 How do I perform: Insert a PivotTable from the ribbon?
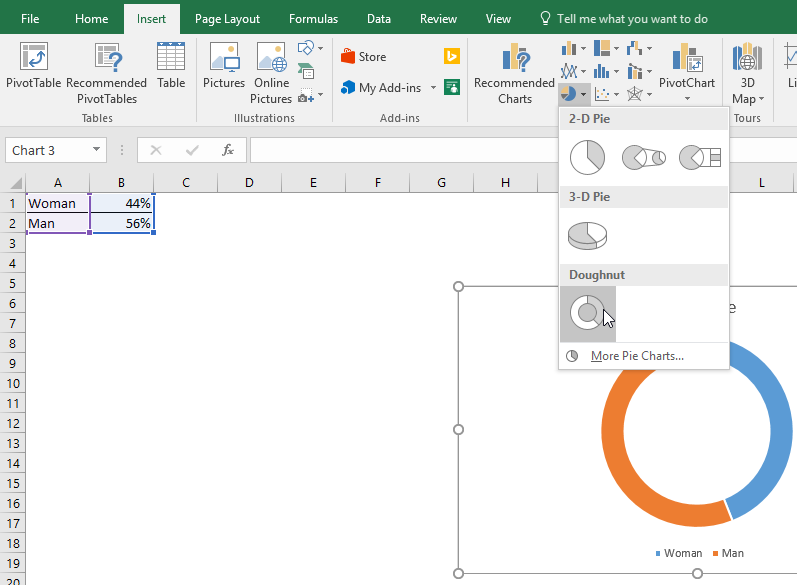pos(34,66)
